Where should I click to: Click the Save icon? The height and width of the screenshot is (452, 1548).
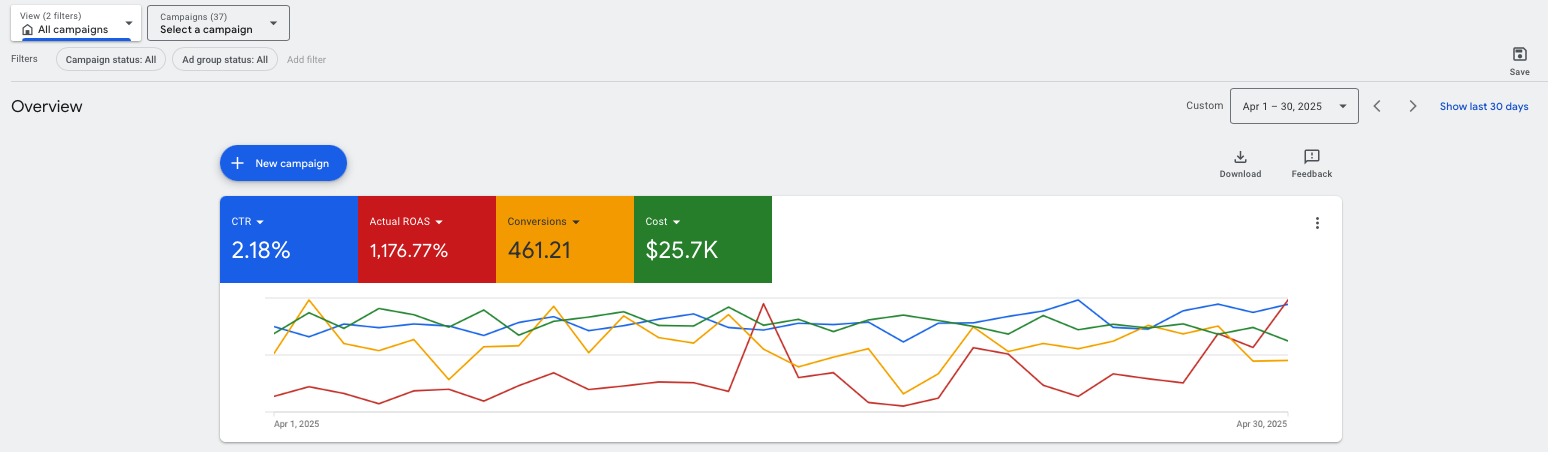[1519, 54]
